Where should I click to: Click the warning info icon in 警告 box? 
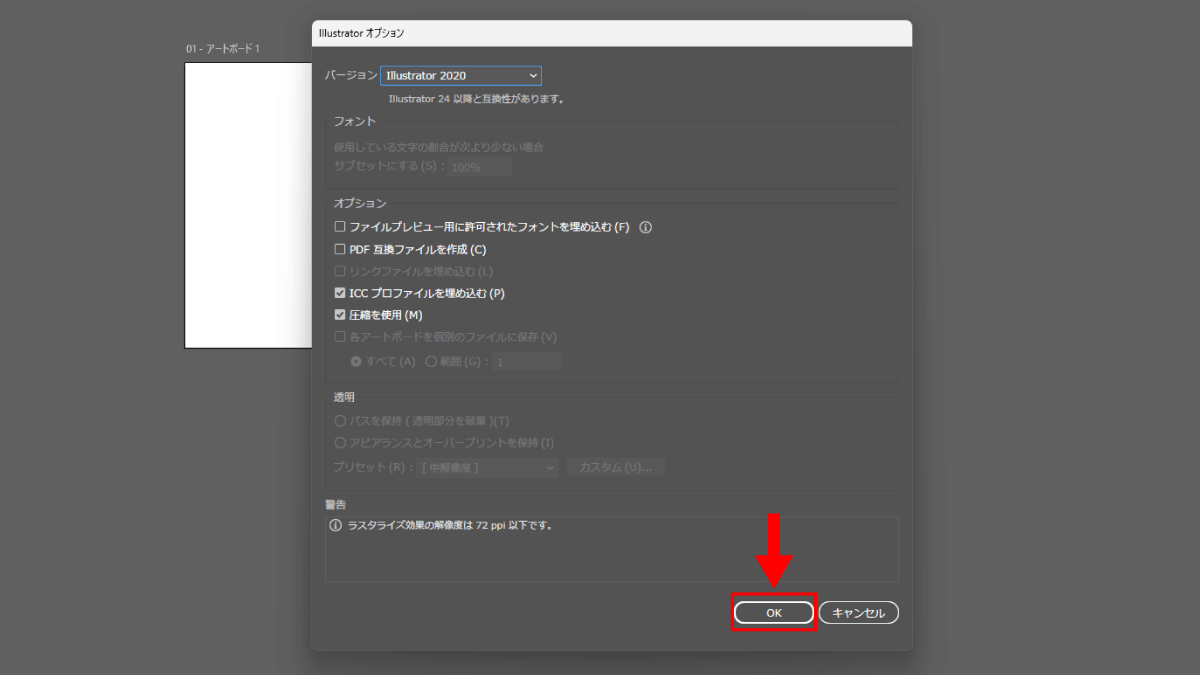click(335, 525)
